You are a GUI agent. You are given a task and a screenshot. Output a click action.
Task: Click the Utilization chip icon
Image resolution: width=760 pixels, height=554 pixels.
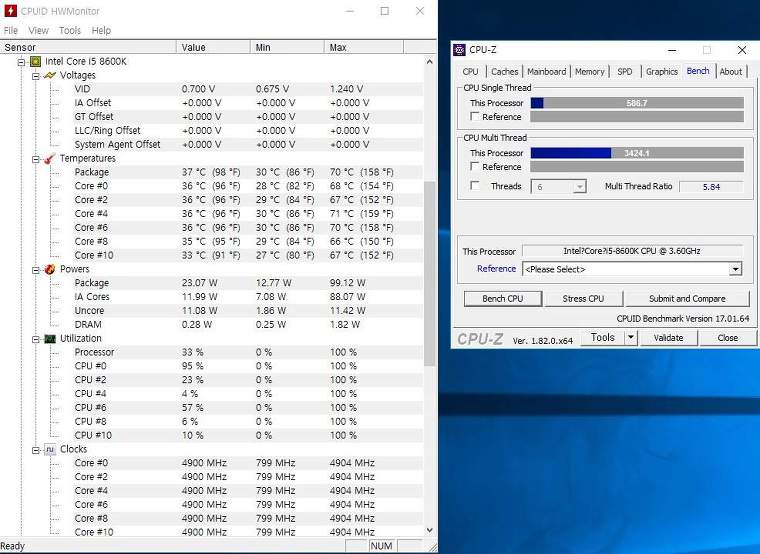[x=49, y=339]
